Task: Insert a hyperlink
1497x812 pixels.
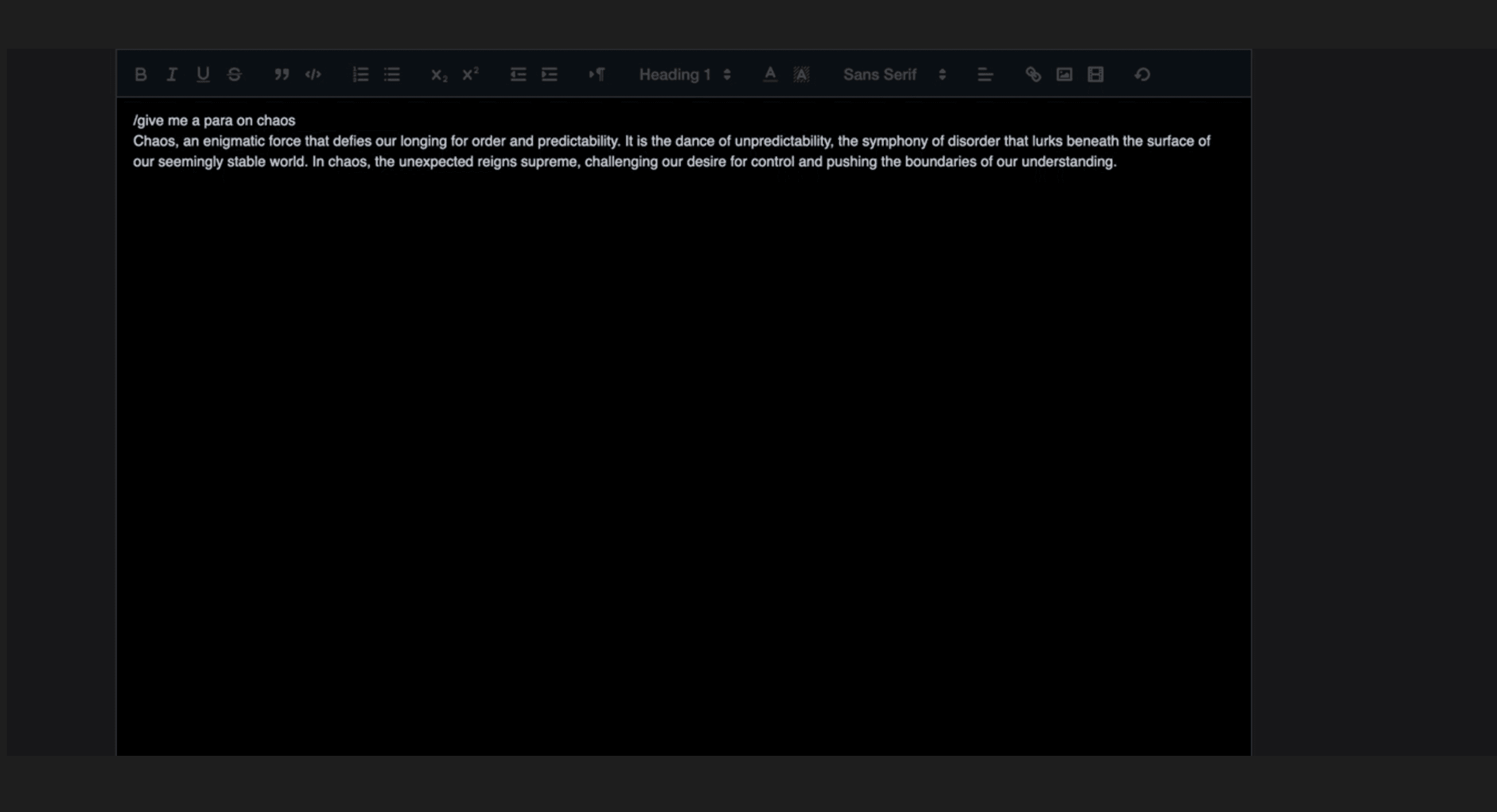Action: coord(1033,74)
